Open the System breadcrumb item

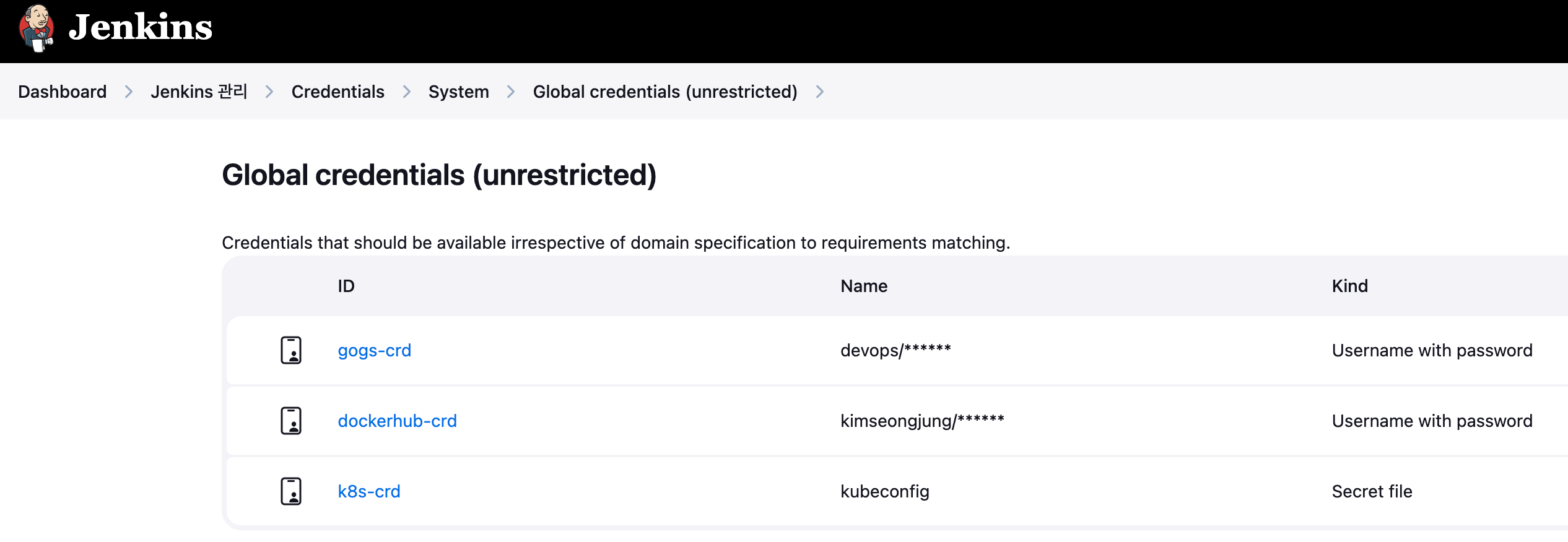point(459,92)
